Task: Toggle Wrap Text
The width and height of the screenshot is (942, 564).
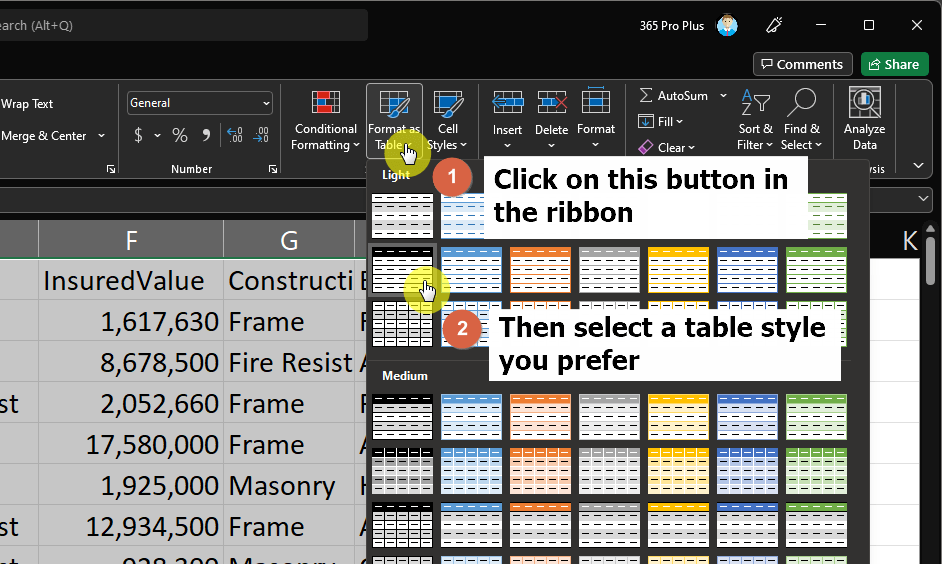Action: 27,104
